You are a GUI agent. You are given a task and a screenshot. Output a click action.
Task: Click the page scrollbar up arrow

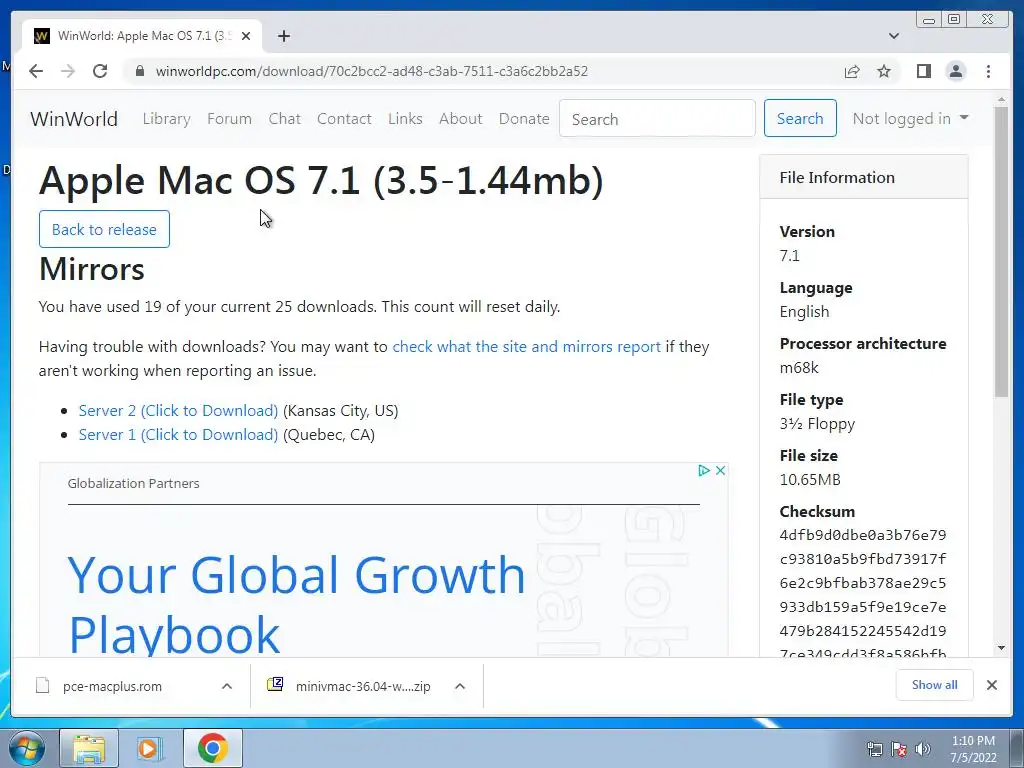pyautogui.click(x=1001, y=101)
